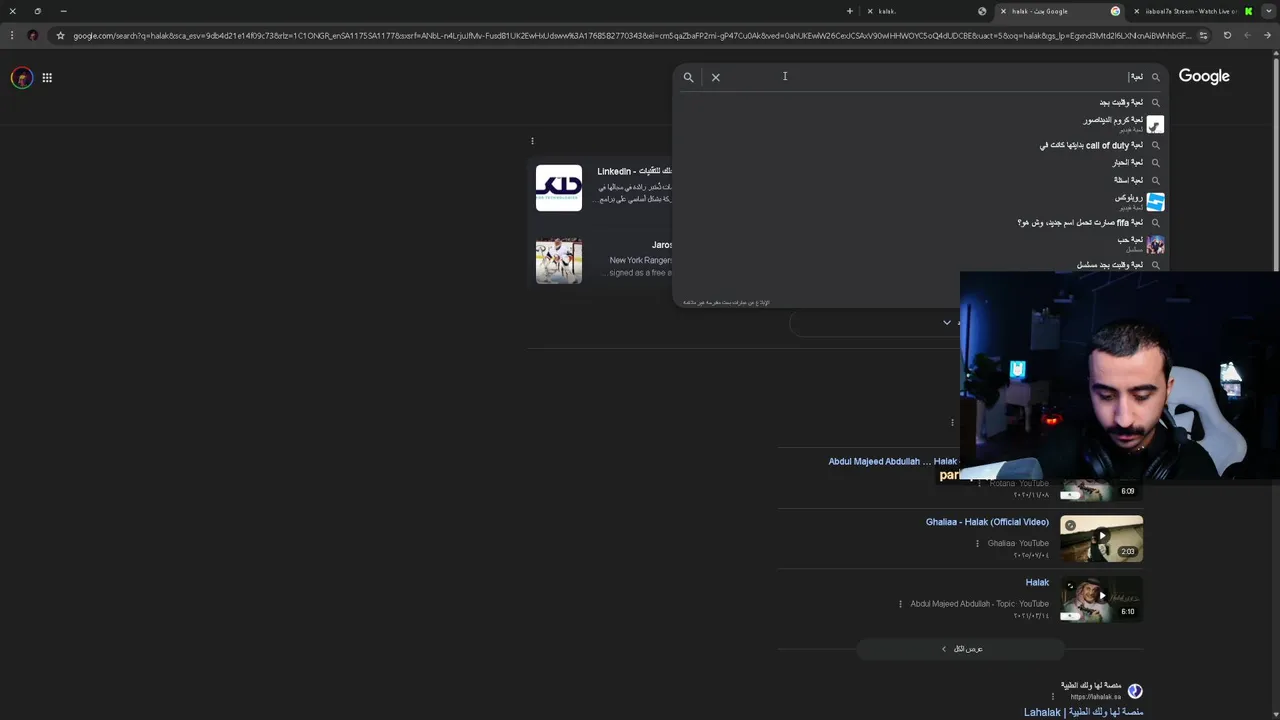Click the lahalak.sa site favicon
The width and height of the screenshot is (1280, 720).
point(1135,691)
